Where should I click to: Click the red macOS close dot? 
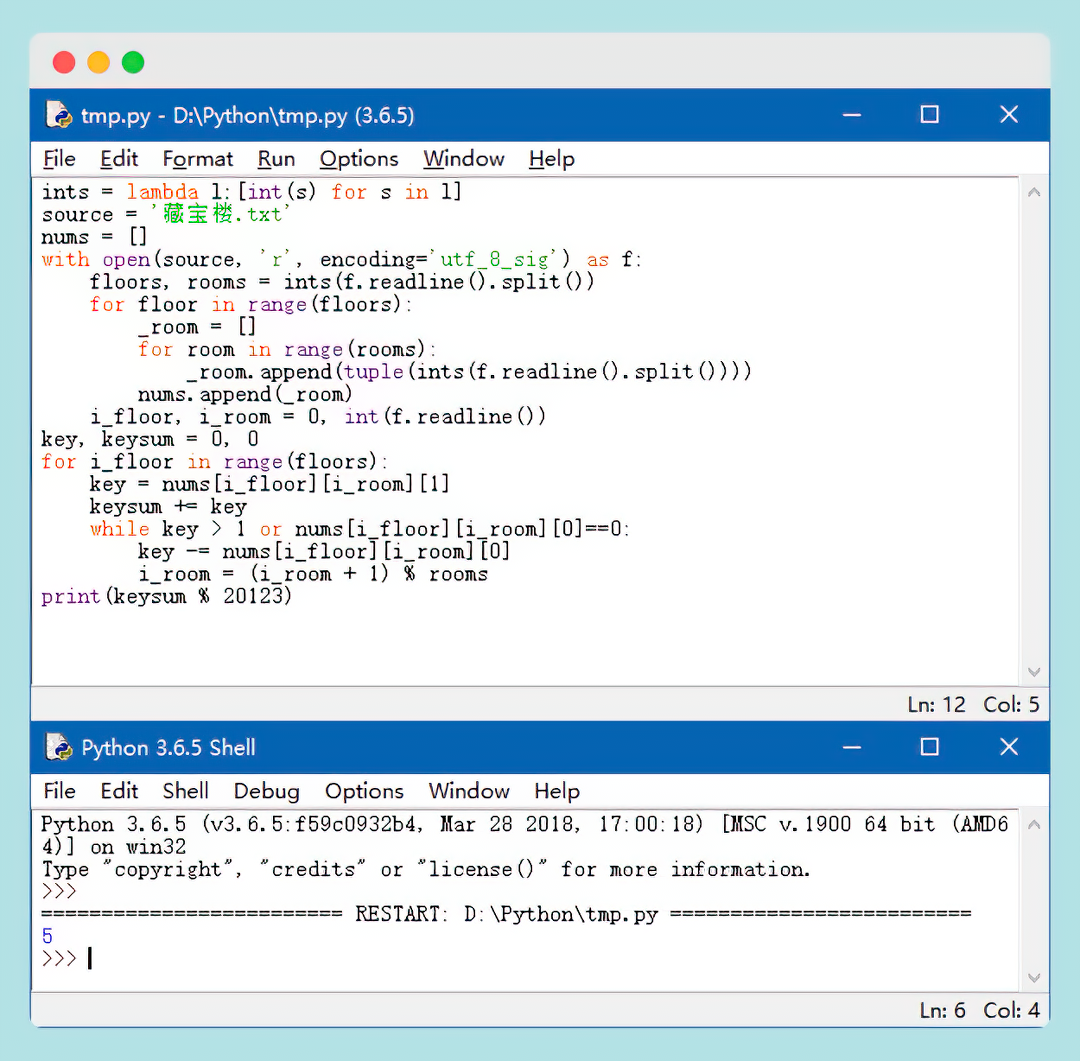(64, 62)
